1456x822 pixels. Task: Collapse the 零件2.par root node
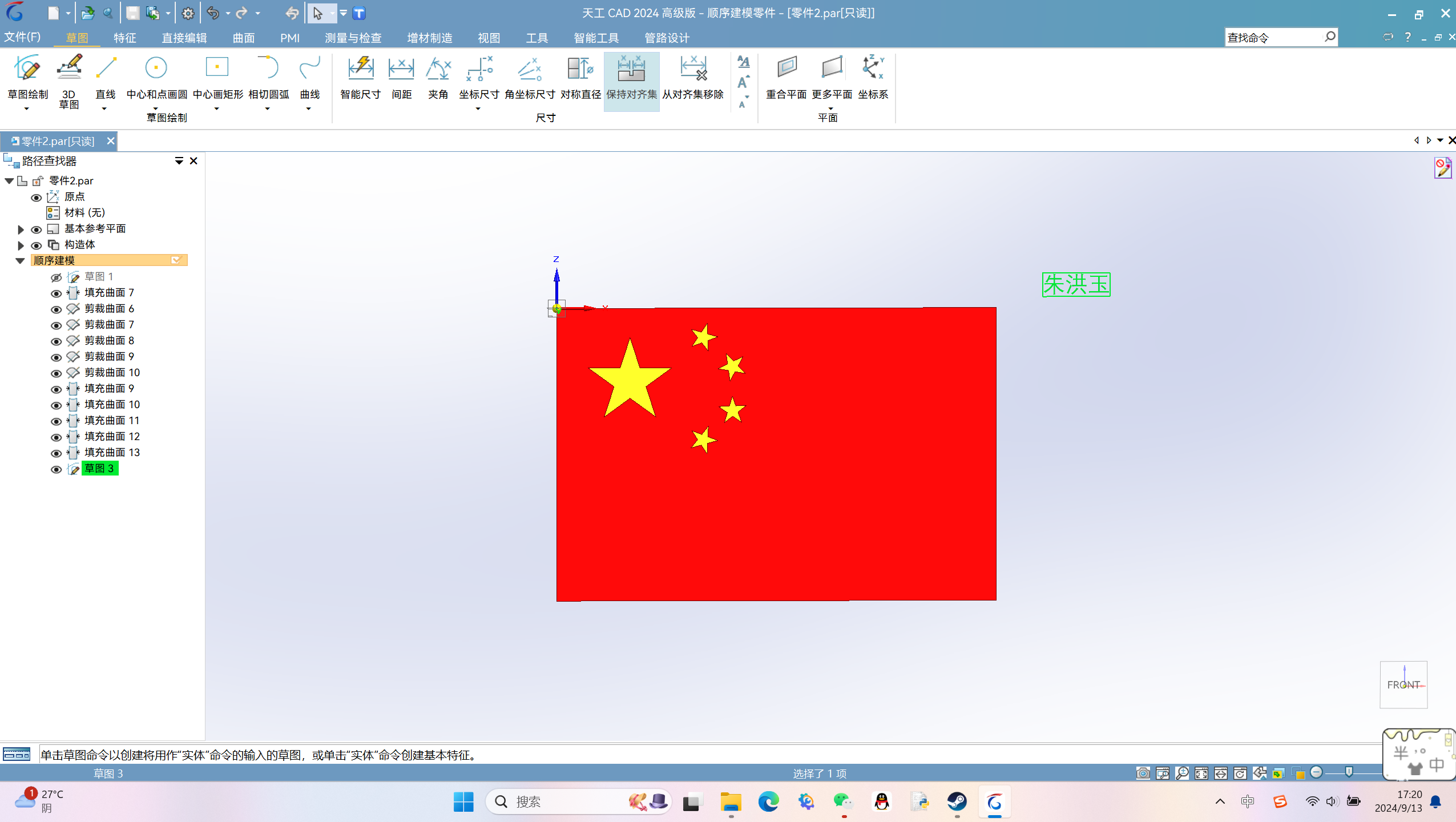9,181
